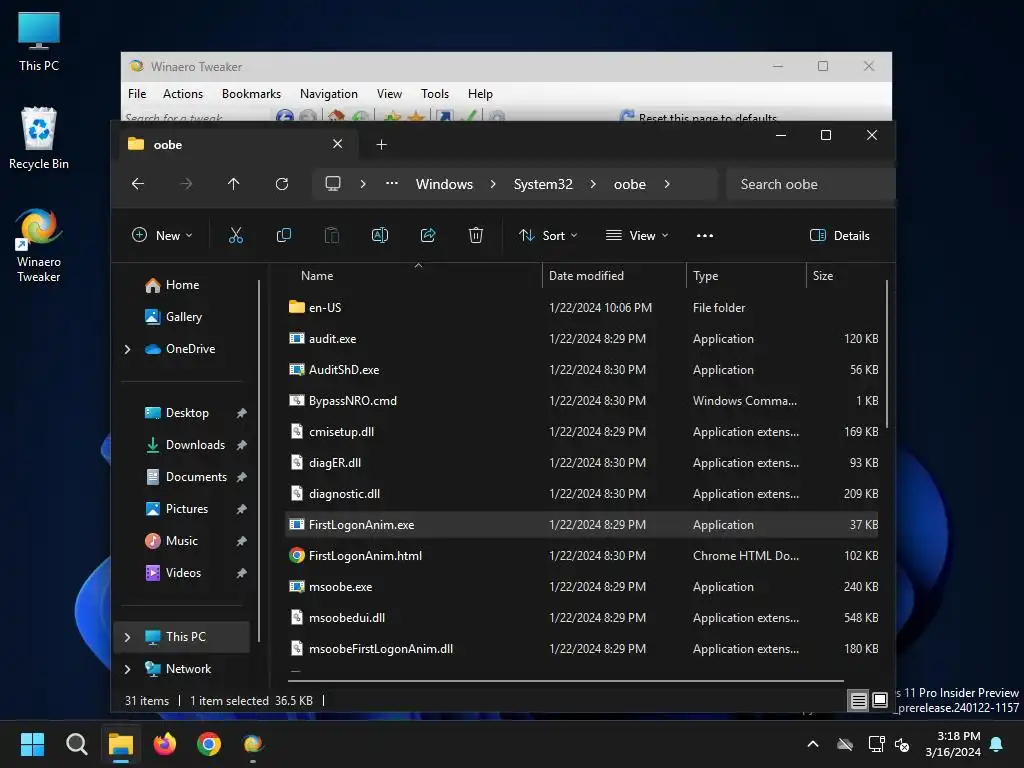
Task: Click the Paste clipboard icon
Action: (x=332, y=235)
